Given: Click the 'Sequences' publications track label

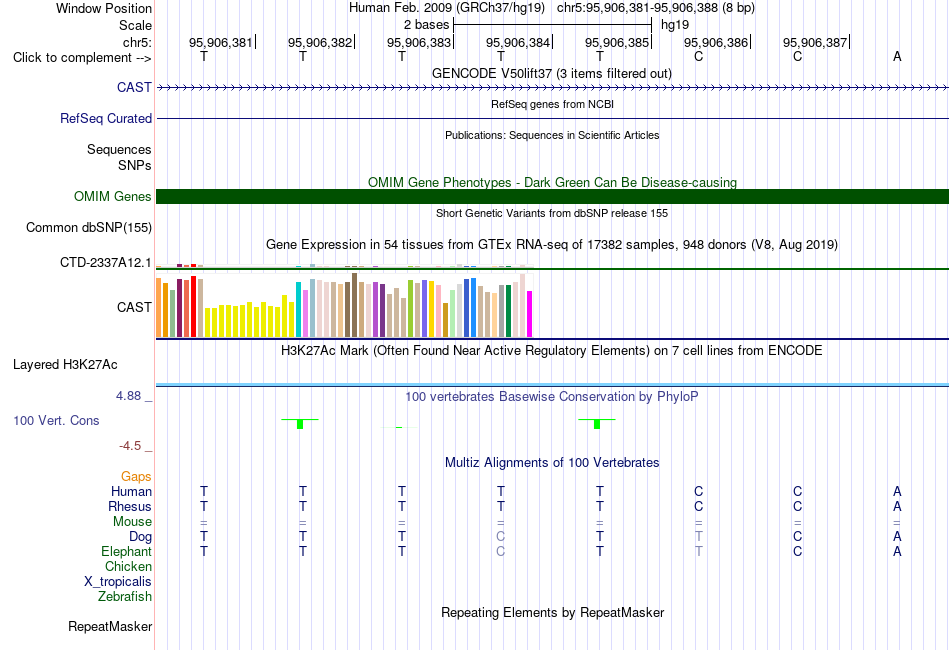Looking at the screenshot, I should [119, 149].
